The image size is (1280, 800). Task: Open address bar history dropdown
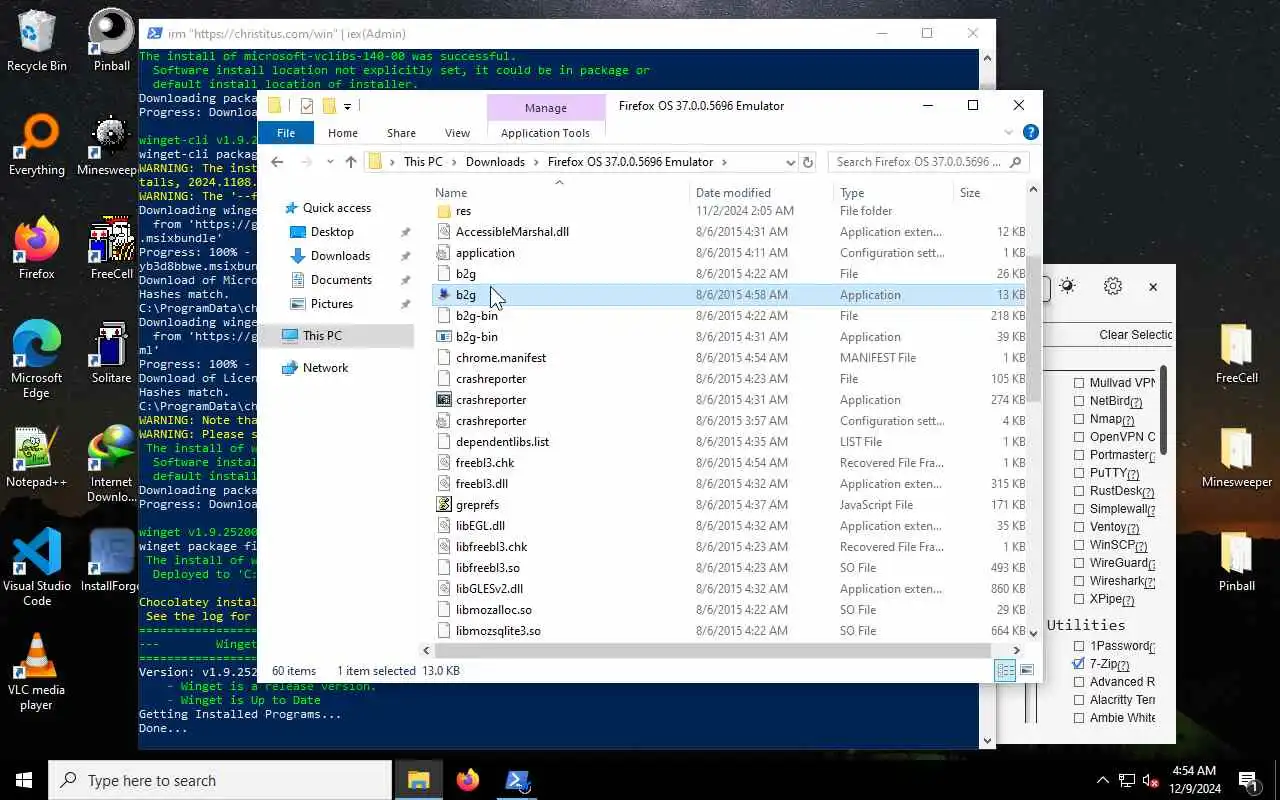[790, 162]
